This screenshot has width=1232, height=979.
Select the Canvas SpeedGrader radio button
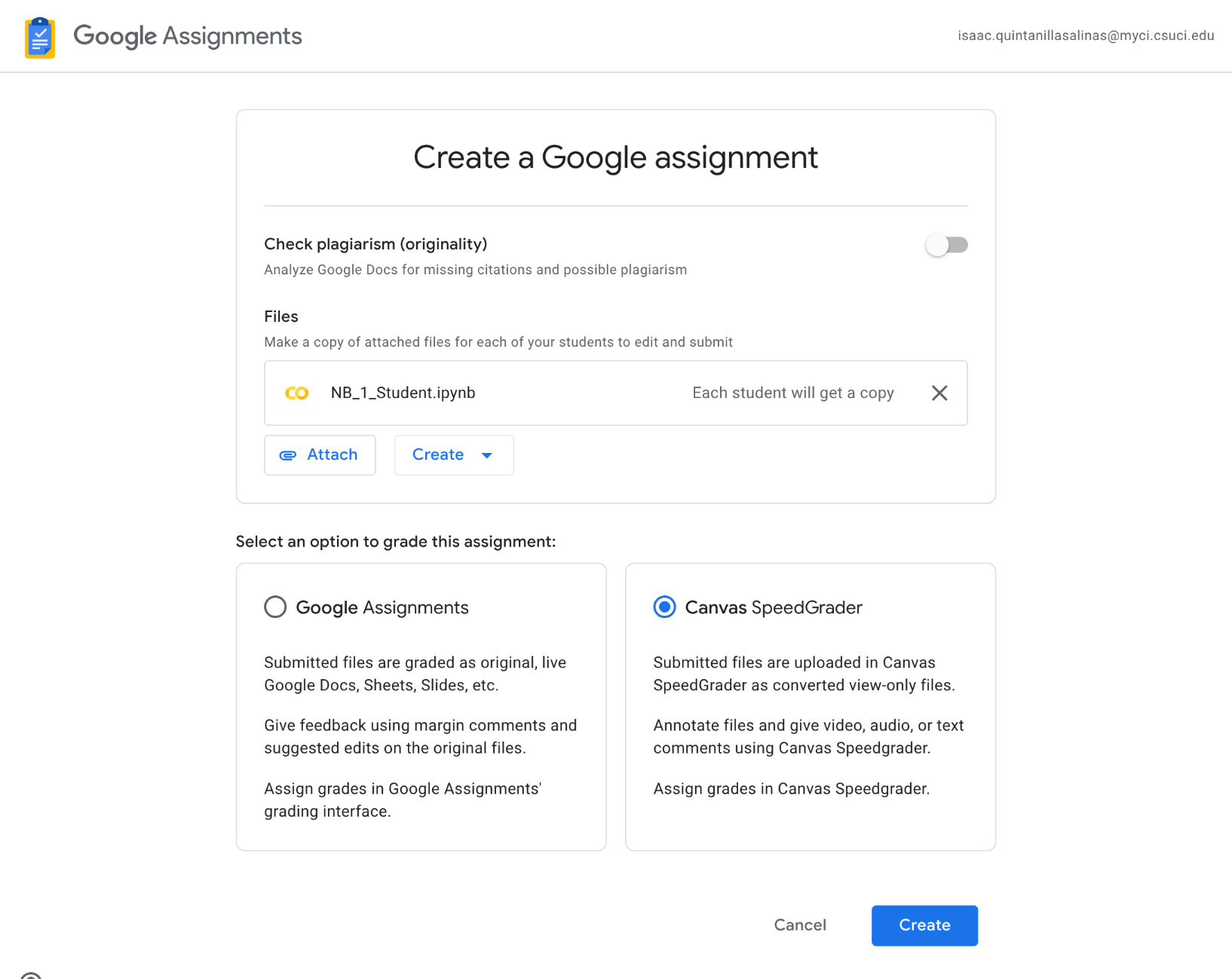click(664, 607)
